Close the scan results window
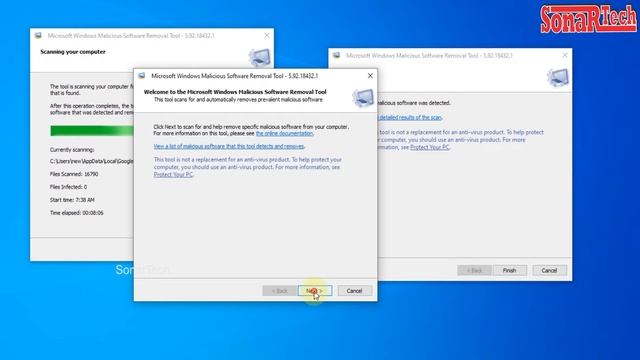 pos(565,55)
